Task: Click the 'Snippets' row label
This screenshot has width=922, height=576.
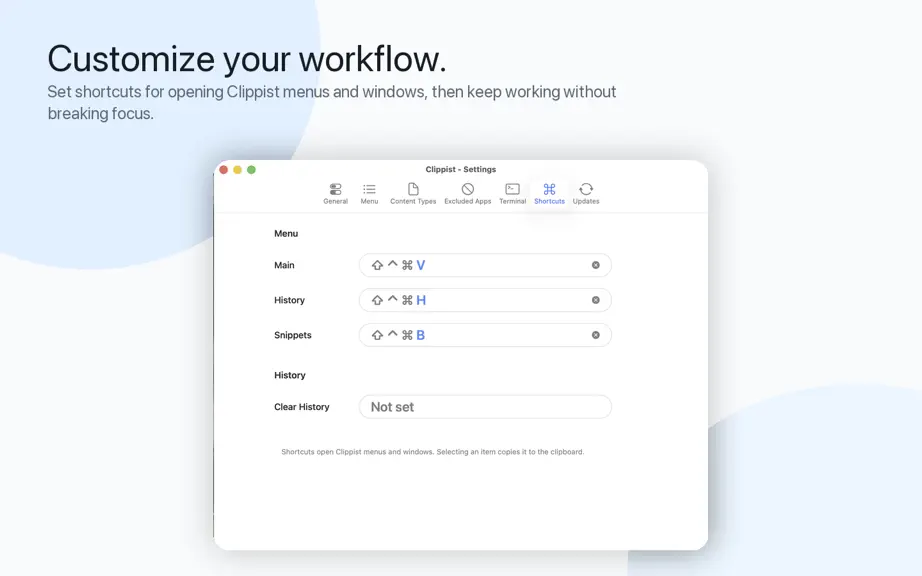Action: [293, 335]
